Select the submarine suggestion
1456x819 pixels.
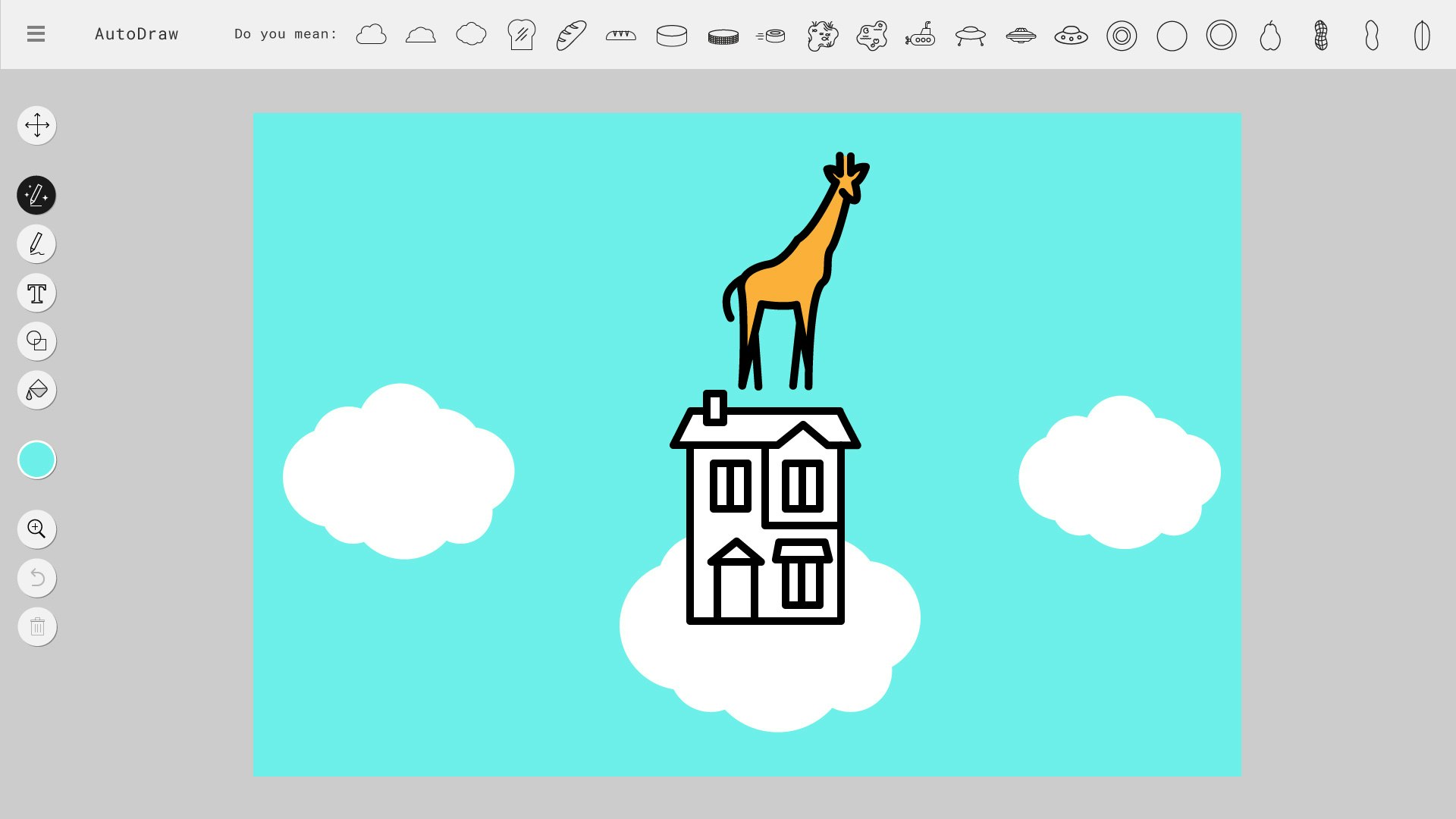click(x=921, y=35)
